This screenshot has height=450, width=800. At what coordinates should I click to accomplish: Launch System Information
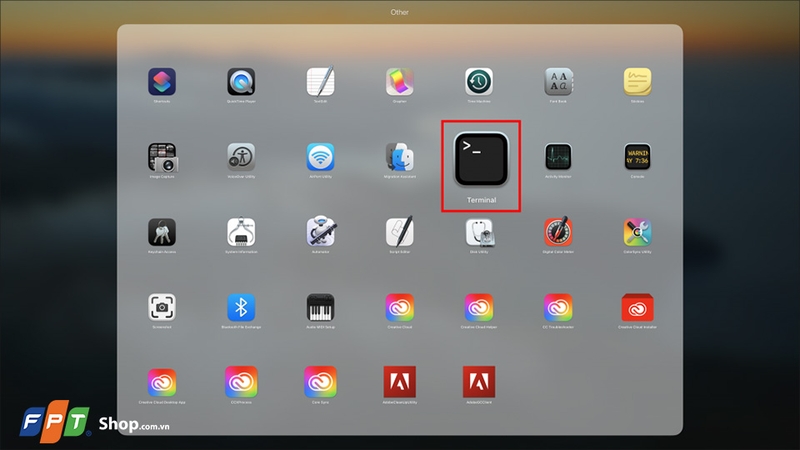[241, 232]
